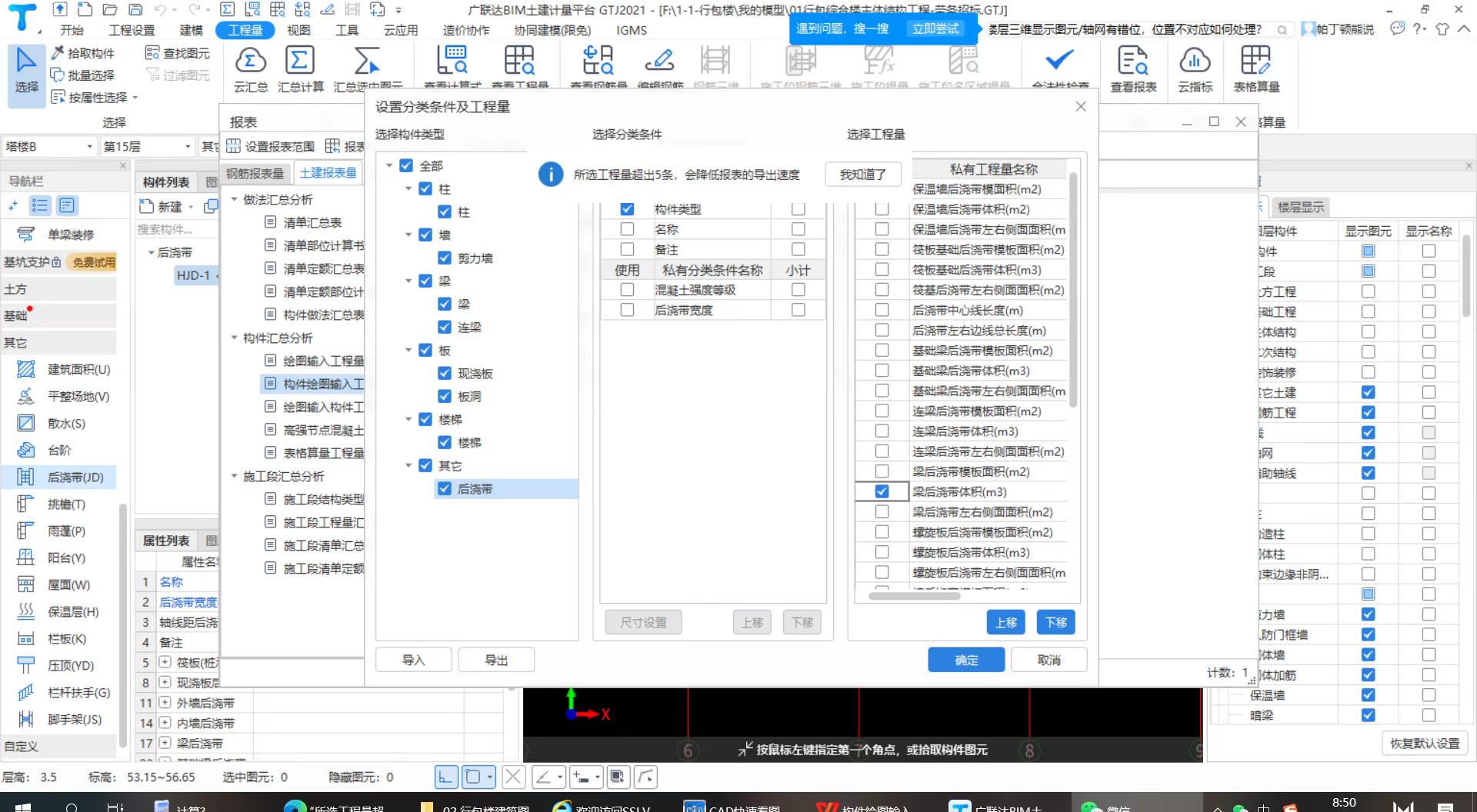Select 阳台(Y) in the navigation bar
This screenshot has width=1477, height=812.
tap(54, 558)
